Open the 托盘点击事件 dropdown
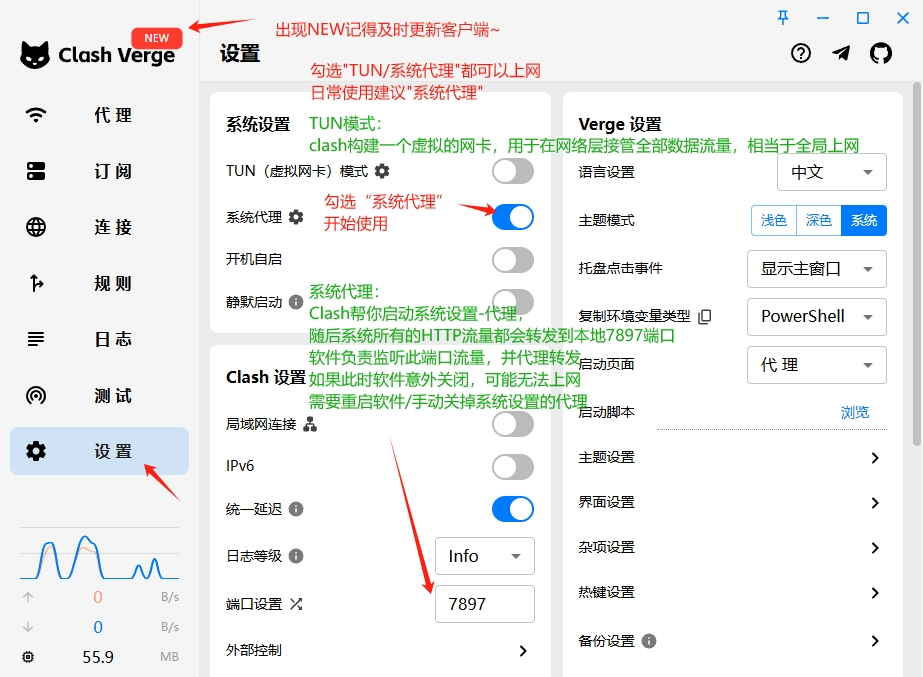Viewport: 923px width, 677px height. [817, 268]
